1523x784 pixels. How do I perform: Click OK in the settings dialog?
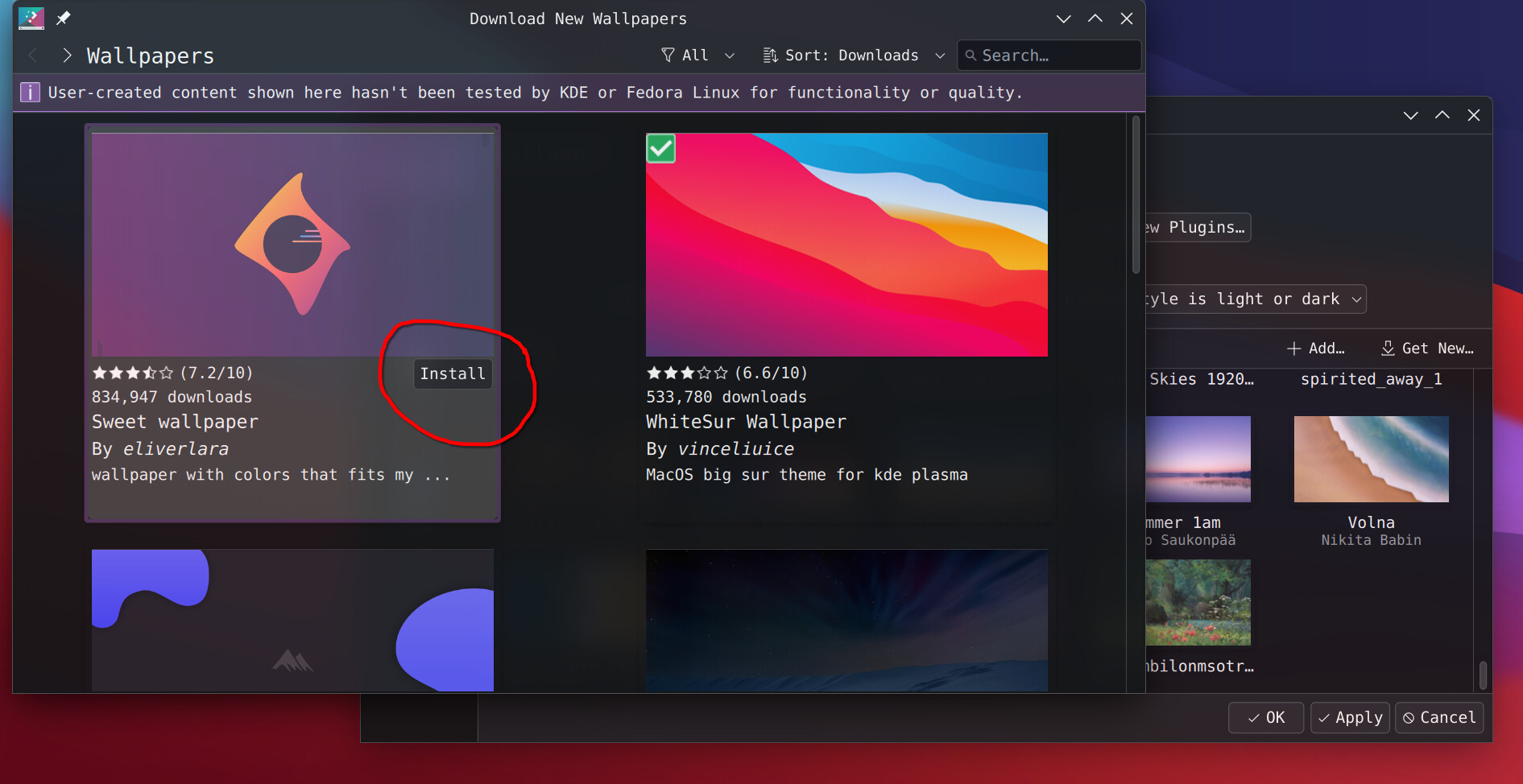coord(1265,718)
